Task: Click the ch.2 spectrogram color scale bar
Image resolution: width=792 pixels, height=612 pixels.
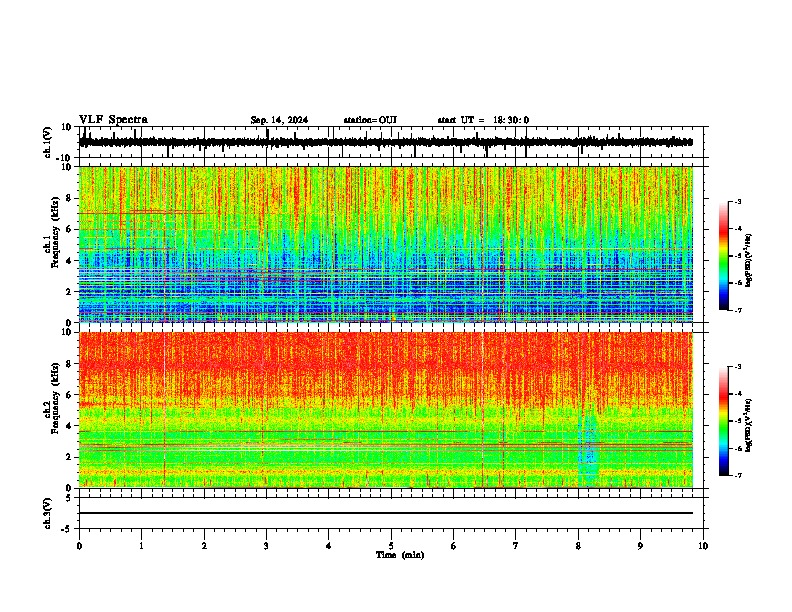Action: 724,421
